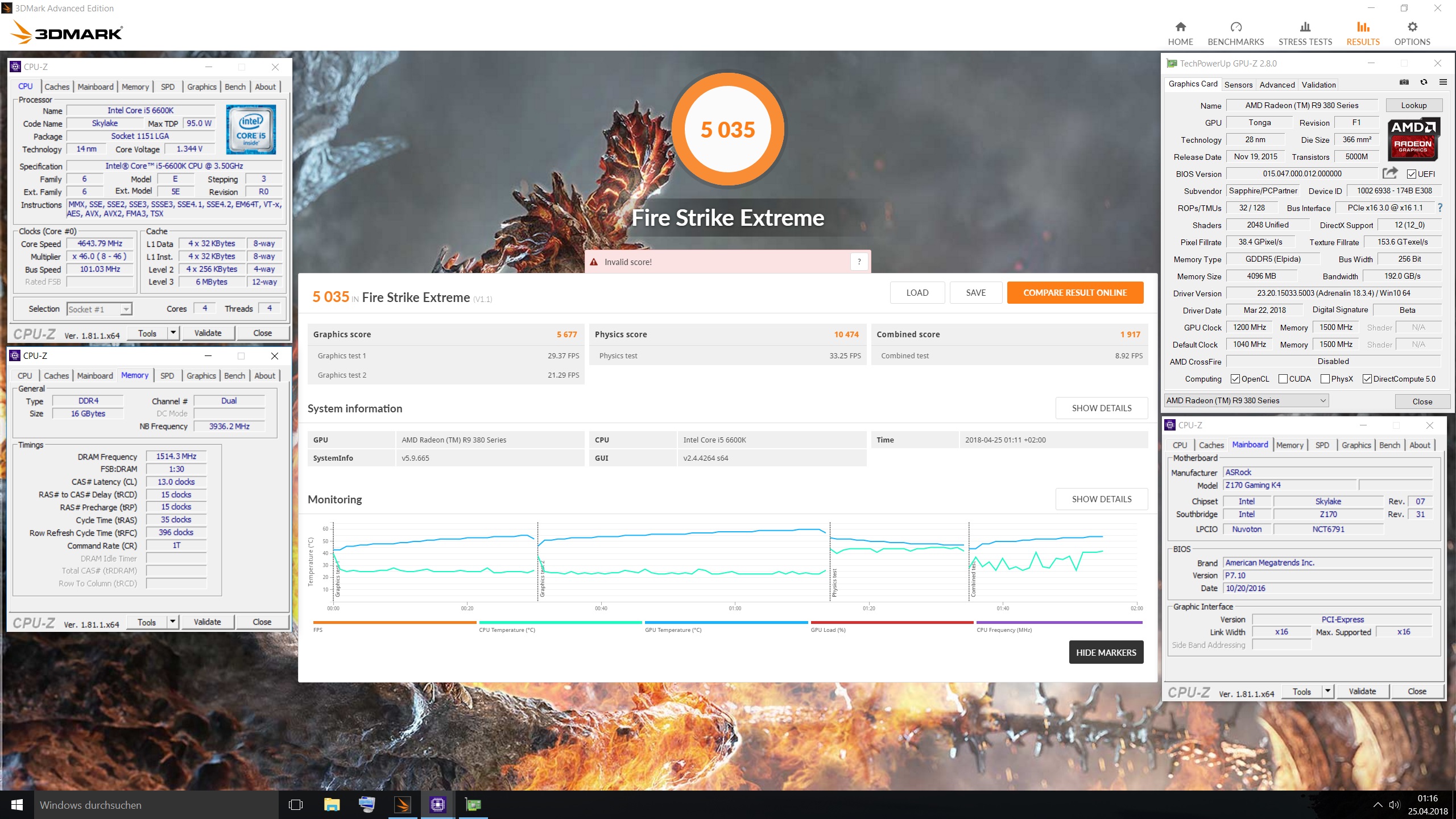The image size is (1456, 819).
Task: Open the OPTIONS gear in 3DMark
Action: click(x=1412, y=34)
